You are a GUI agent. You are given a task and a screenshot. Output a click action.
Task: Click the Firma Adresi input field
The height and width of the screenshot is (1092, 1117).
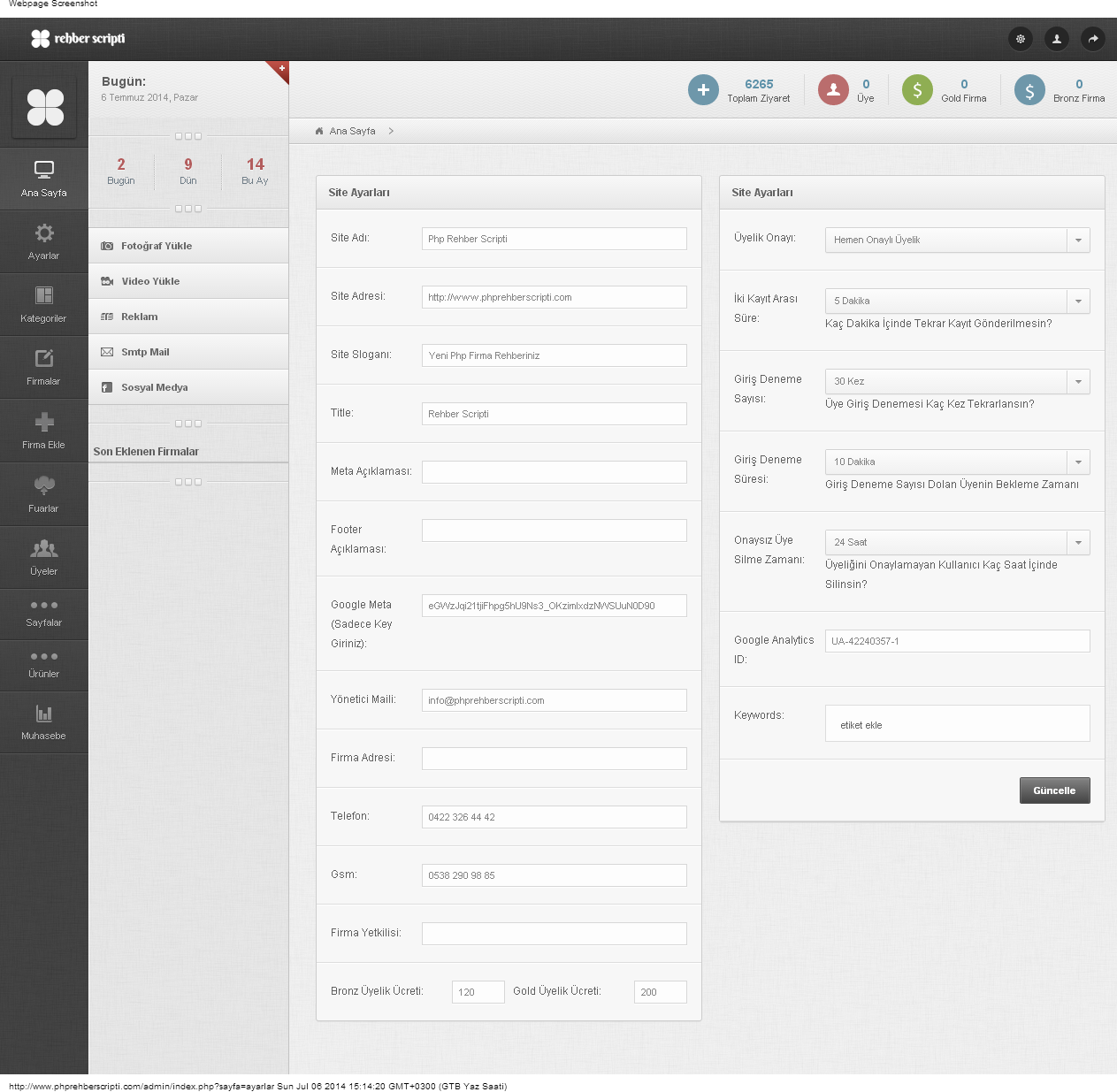tap(555, 759)
